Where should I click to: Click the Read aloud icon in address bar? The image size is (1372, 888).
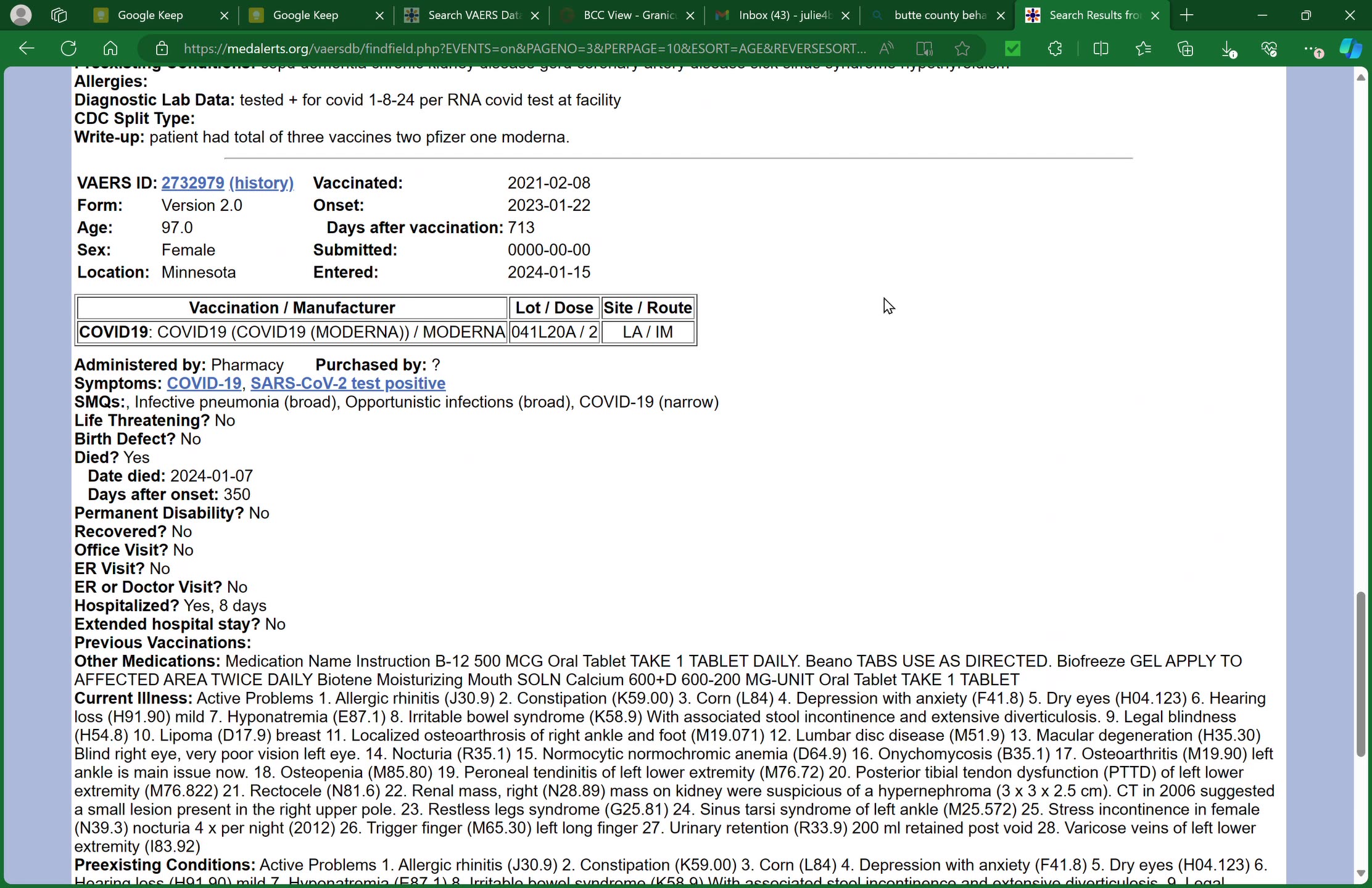(886, 48)
